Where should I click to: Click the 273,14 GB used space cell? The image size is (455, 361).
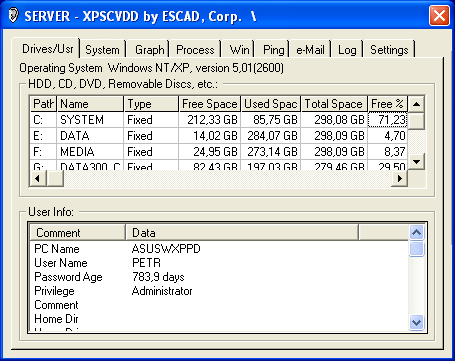pos(271,152)
